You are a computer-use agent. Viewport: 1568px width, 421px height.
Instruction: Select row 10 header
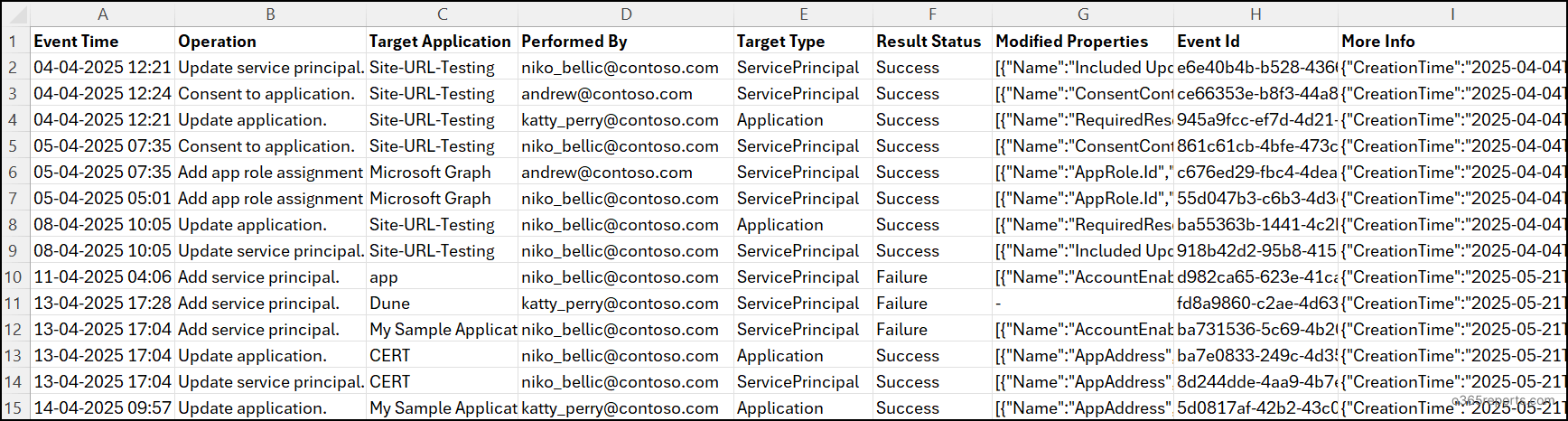(x=14, y=277)
